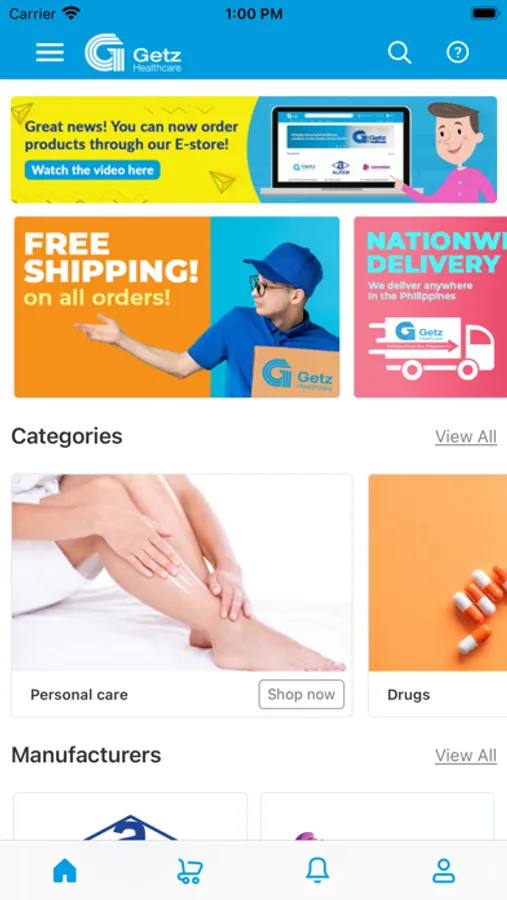Viewport: 507px width, 900px height.
Task: Tap the delivery truck illustration
Action: click(x=431, y=348)
